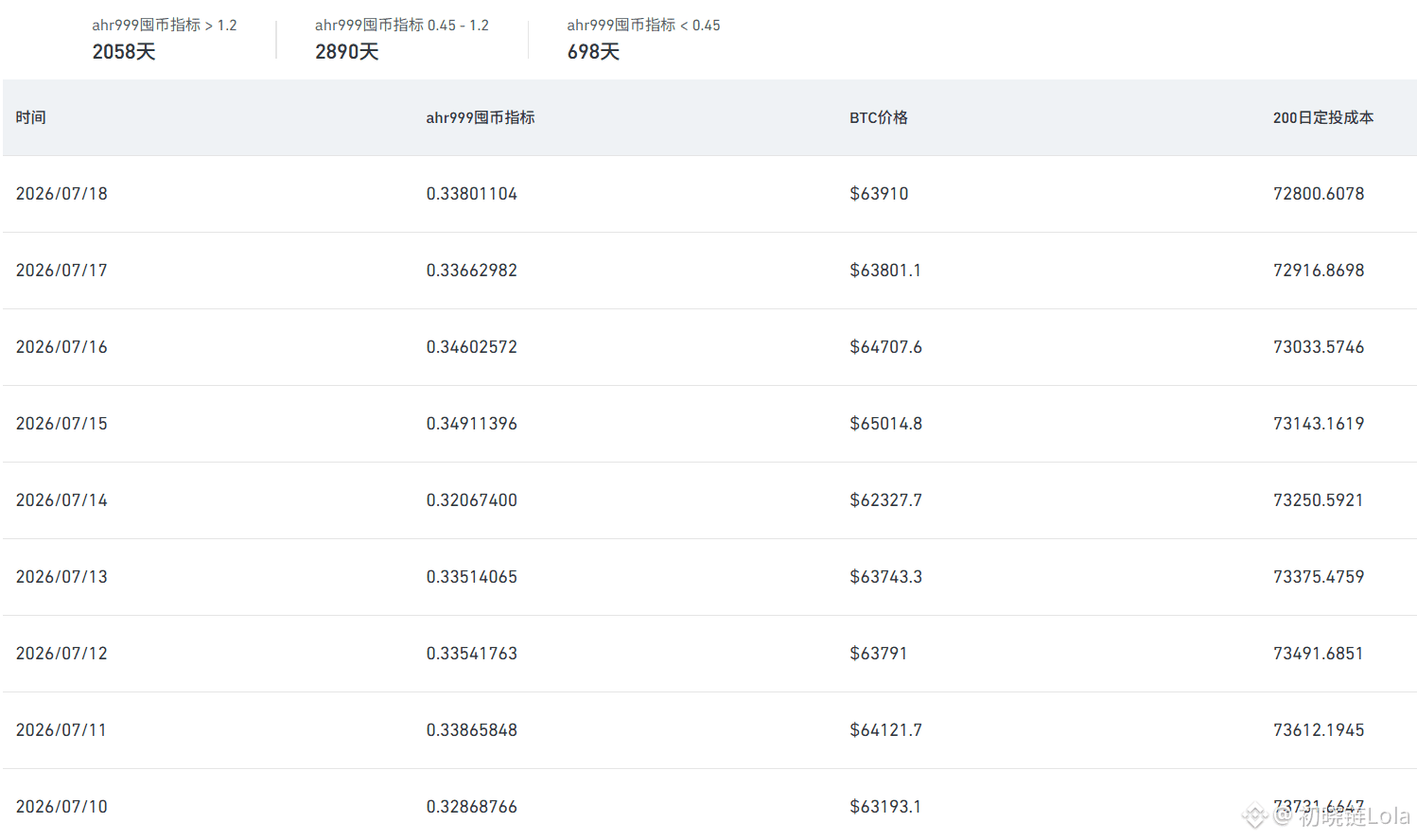Click the BTC price $64707.6
Screen dimensions: 1417x840
(x=885, y=347)
